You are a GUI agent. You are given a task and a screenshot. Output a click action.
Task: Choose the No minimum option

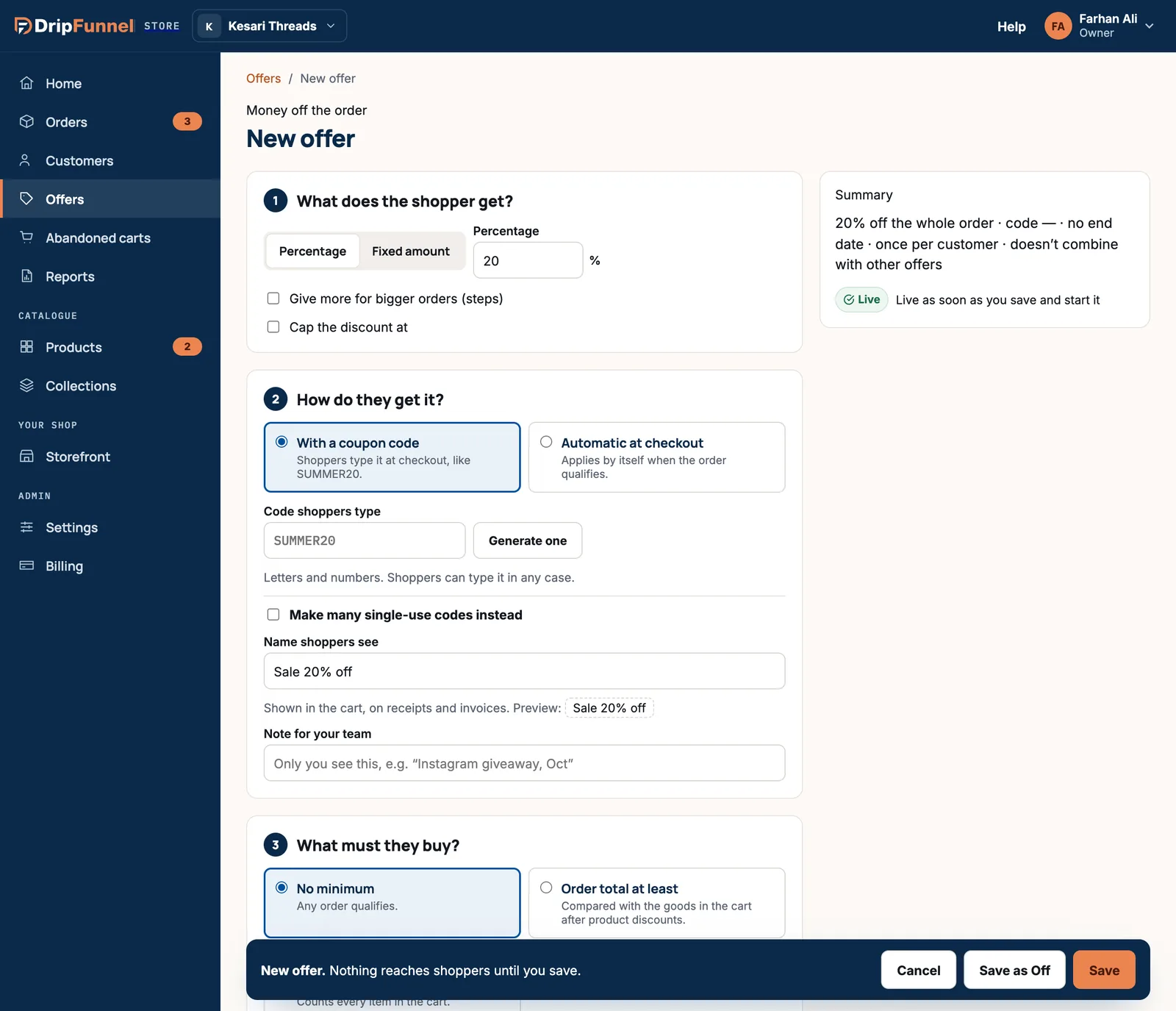(392, 903)
